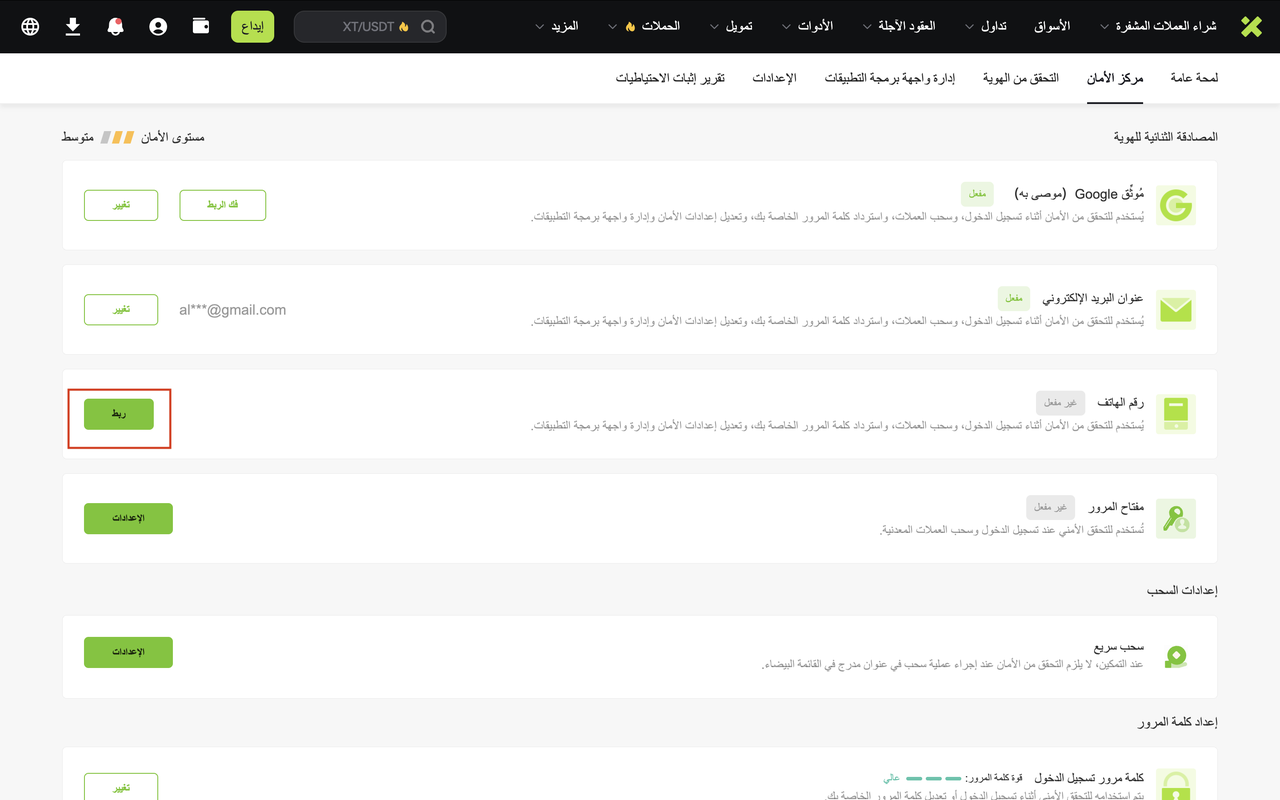The height and width of the screenshot is (800, 1280).
Task: Open the notifications bell icon
Action: click(x=115, y=27)
